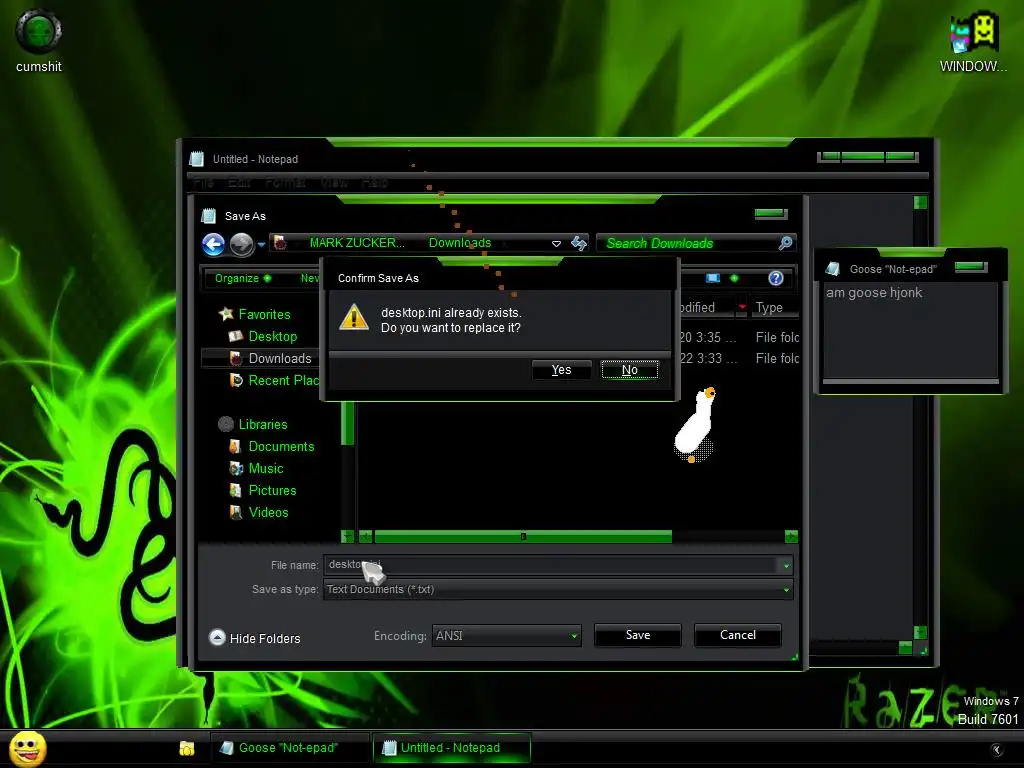Screen dimensions: 1024x768
Task: Click the Desktop folder icon in sidebar
Action: (x=236, y=336)
